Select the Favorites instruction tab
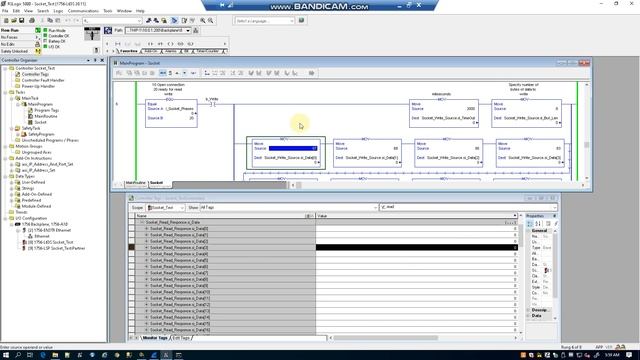 pos(129,51)
